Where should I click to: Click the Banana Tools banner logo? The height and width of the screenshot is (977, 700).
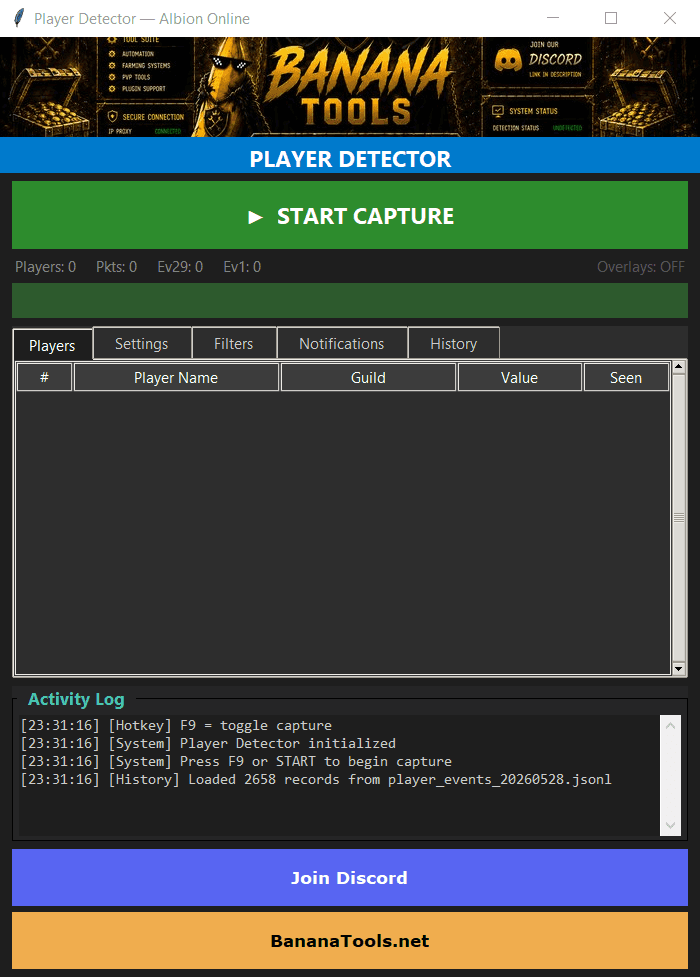point(358,86)
